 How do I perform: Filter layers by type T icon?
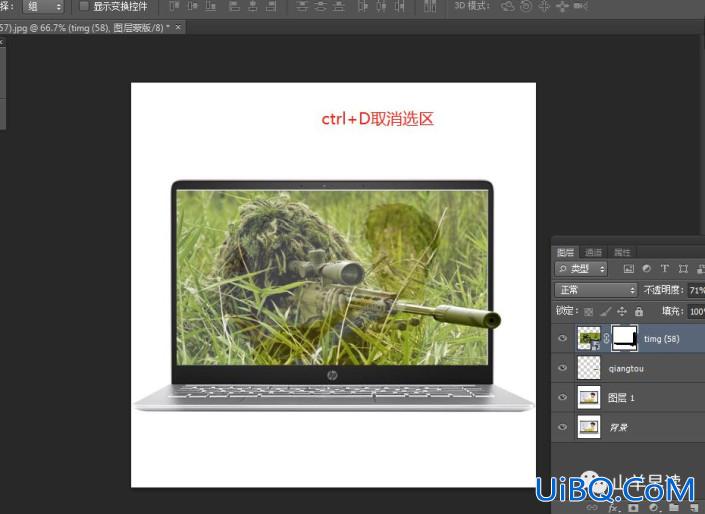665,269
